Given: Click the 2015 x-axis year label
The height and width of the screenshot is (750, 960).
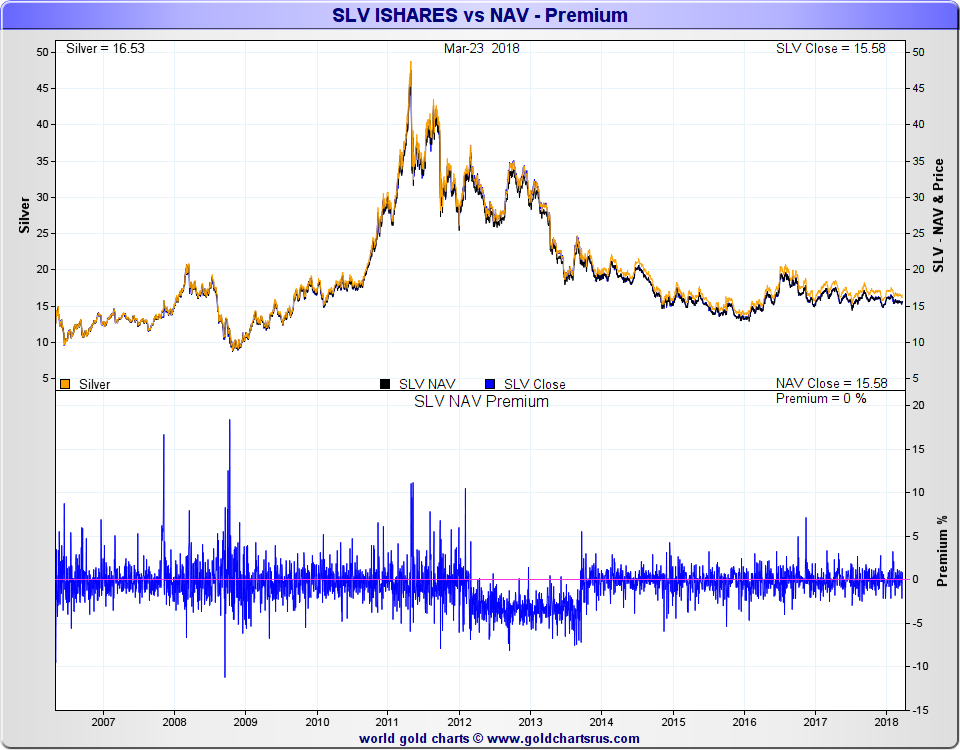Looking at the screenshot, I should click(673, 722).
